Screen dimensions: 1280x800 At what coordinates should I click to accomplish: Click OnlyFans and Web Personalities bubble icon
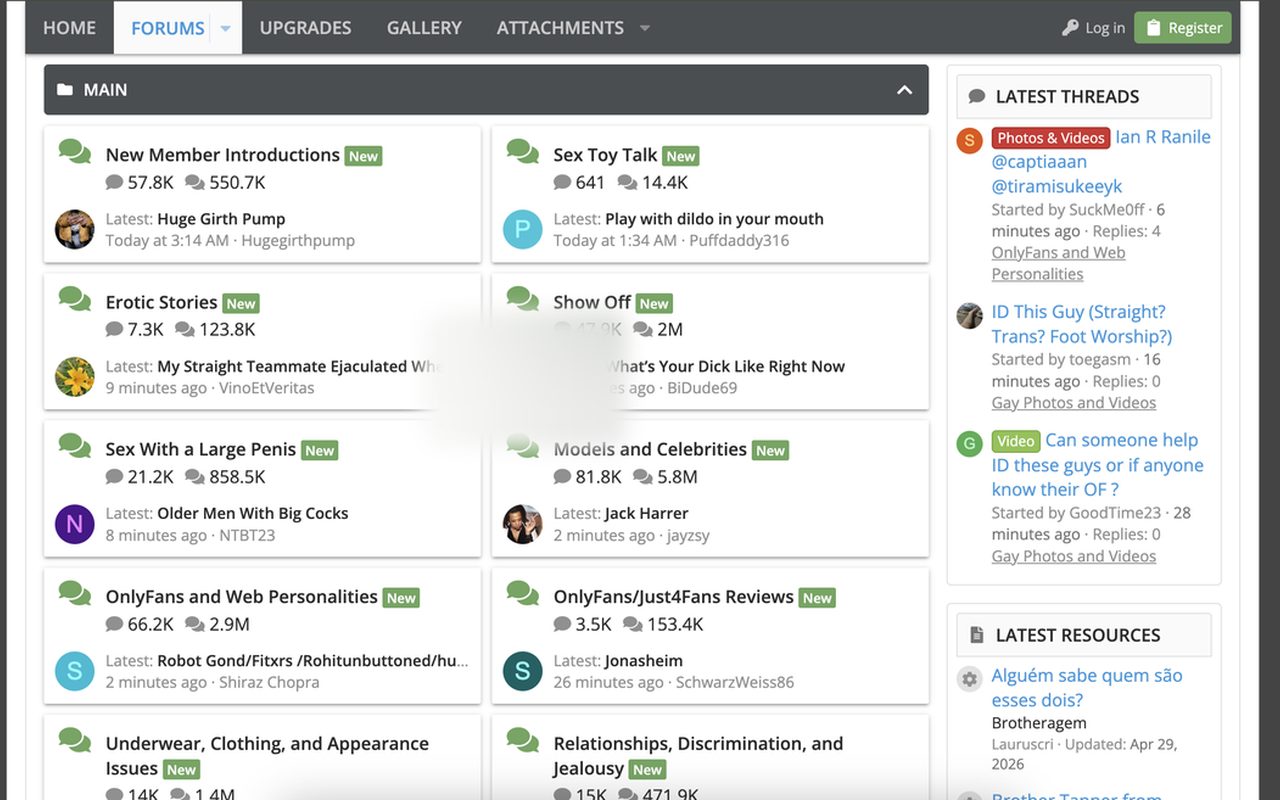pos(75,592)
